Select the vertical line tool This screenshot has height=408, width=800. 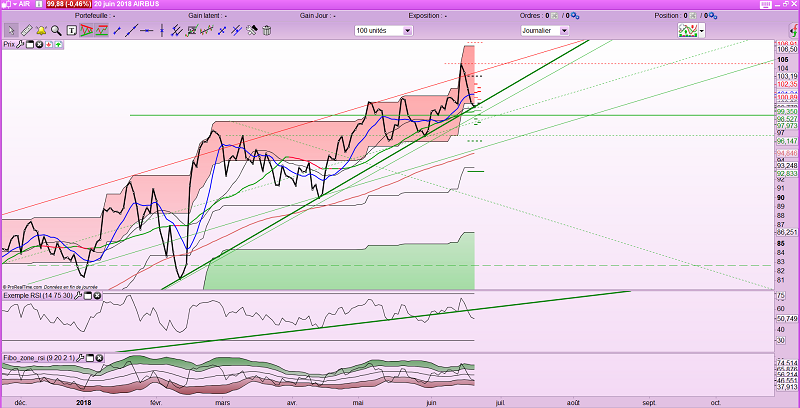tap(162, 30)
